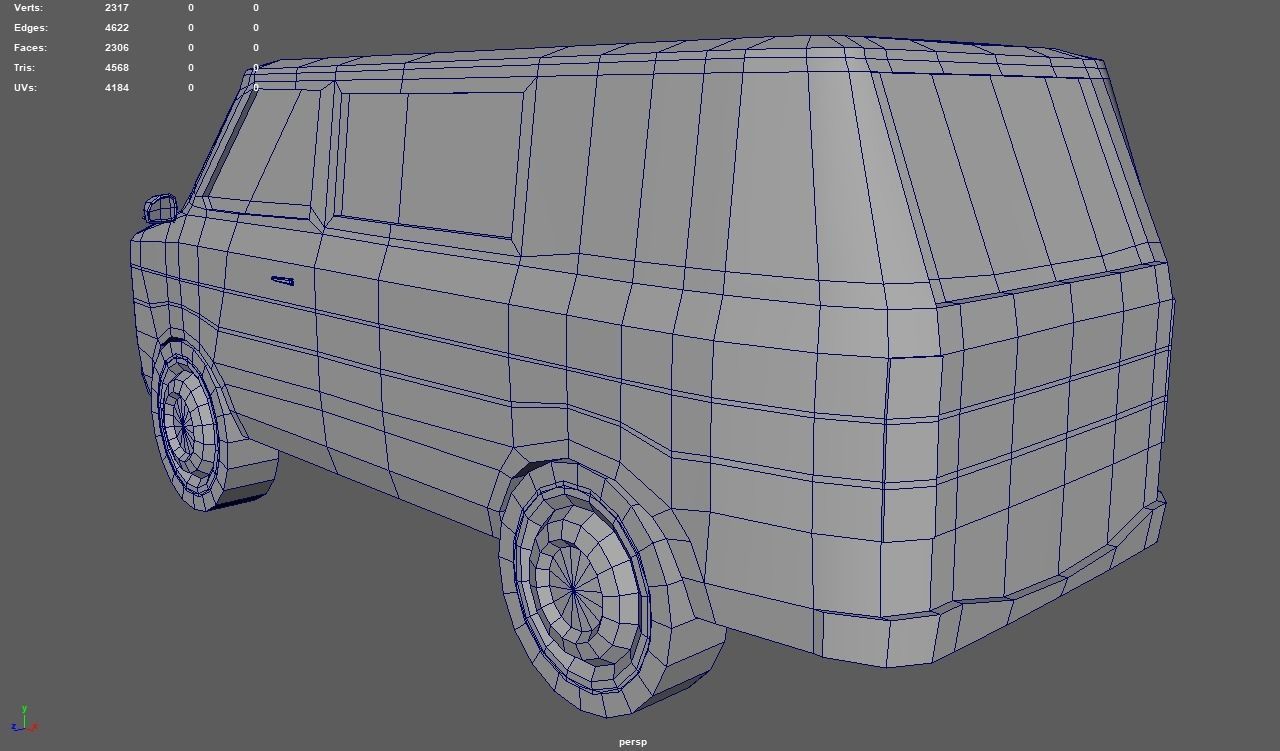Viewport: 1280px width, 751px height.
Task: Click the persp camera name label
Action: [633, 742]
